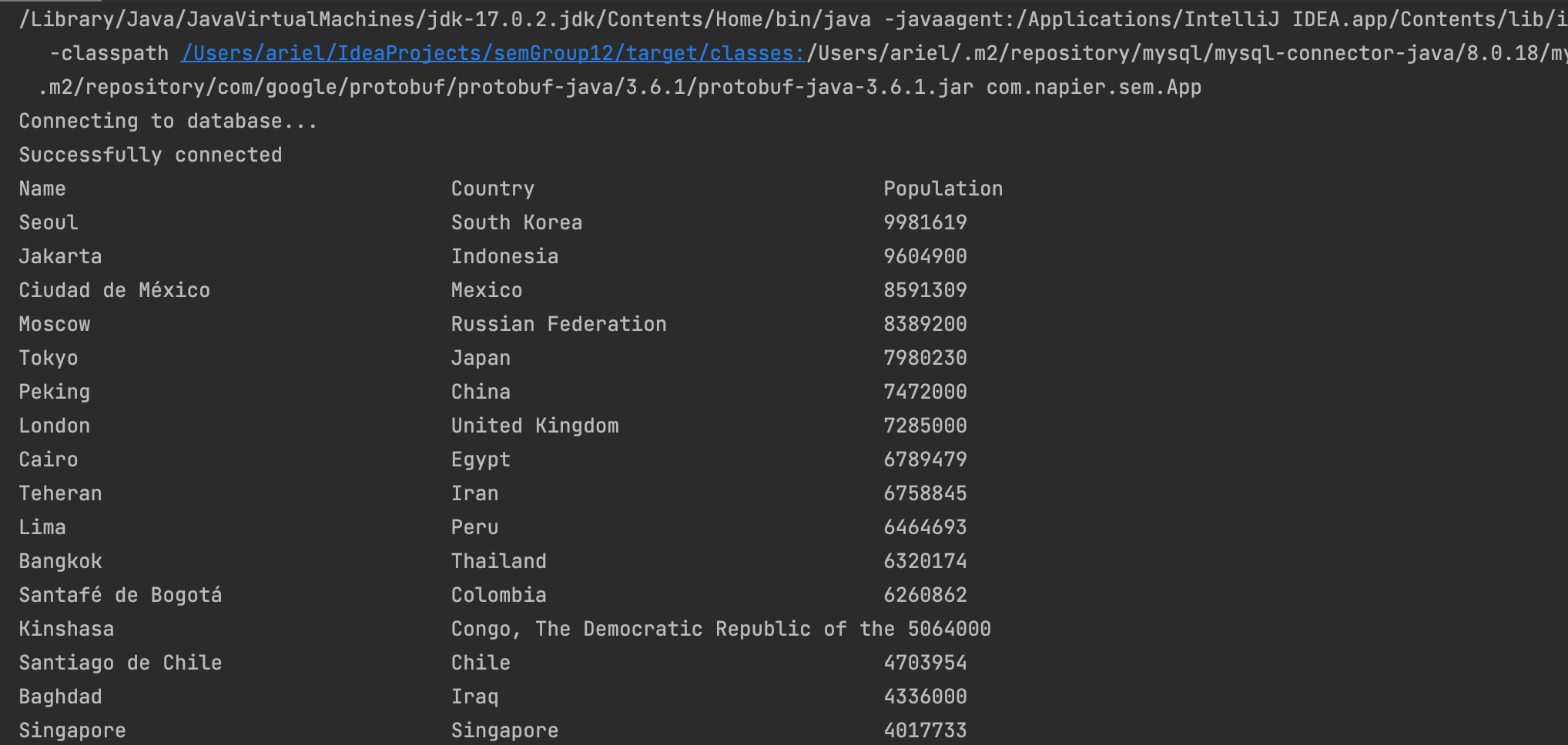Click the city name Santafé de Bogotá

tap(121, 595)
